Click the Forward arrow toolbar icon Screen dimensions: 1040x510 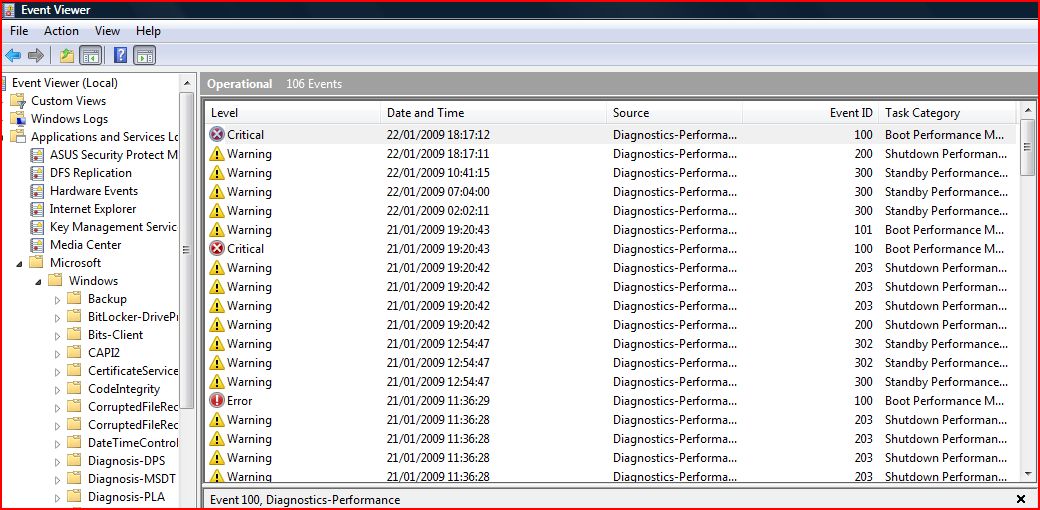36,56
